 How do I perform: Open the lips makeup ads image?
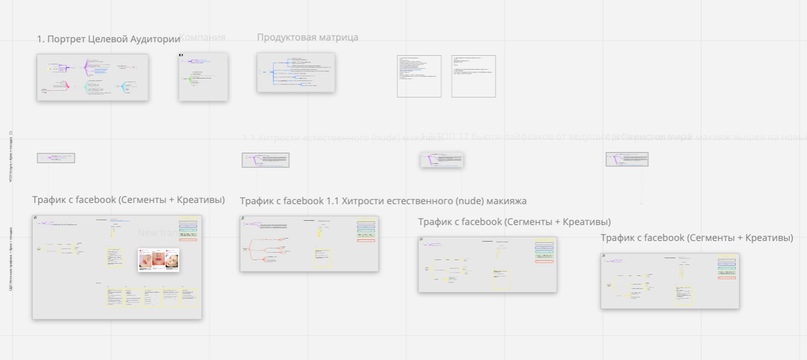pos(159,260)
